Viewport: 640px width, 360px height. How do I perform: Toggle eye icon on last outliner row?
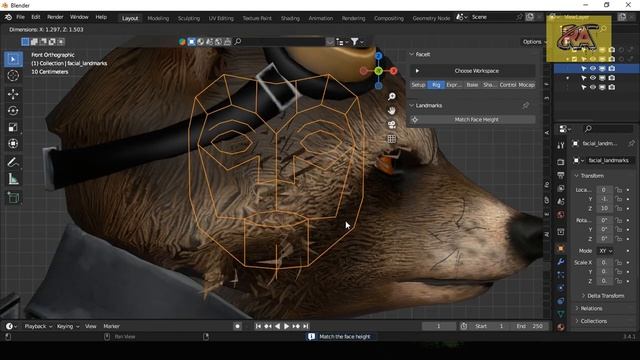[x=593, y=87]
